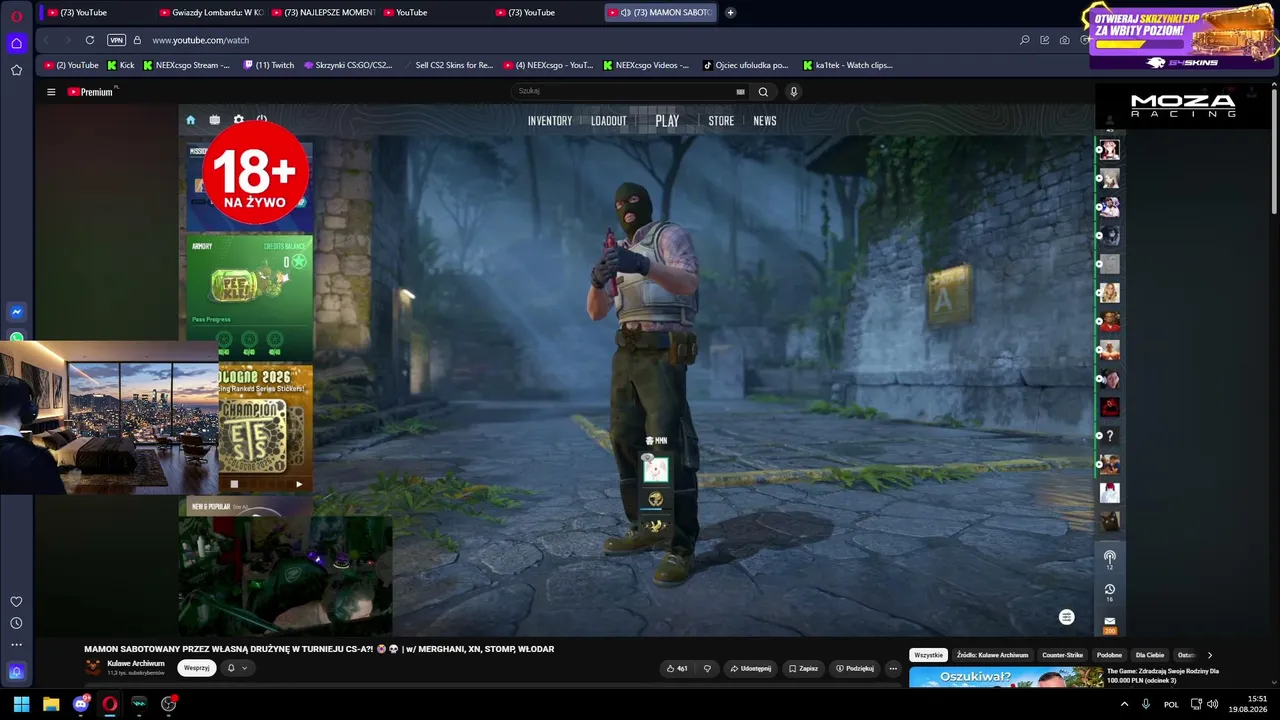Click CS2 home icon in game menu

[191, 120]
